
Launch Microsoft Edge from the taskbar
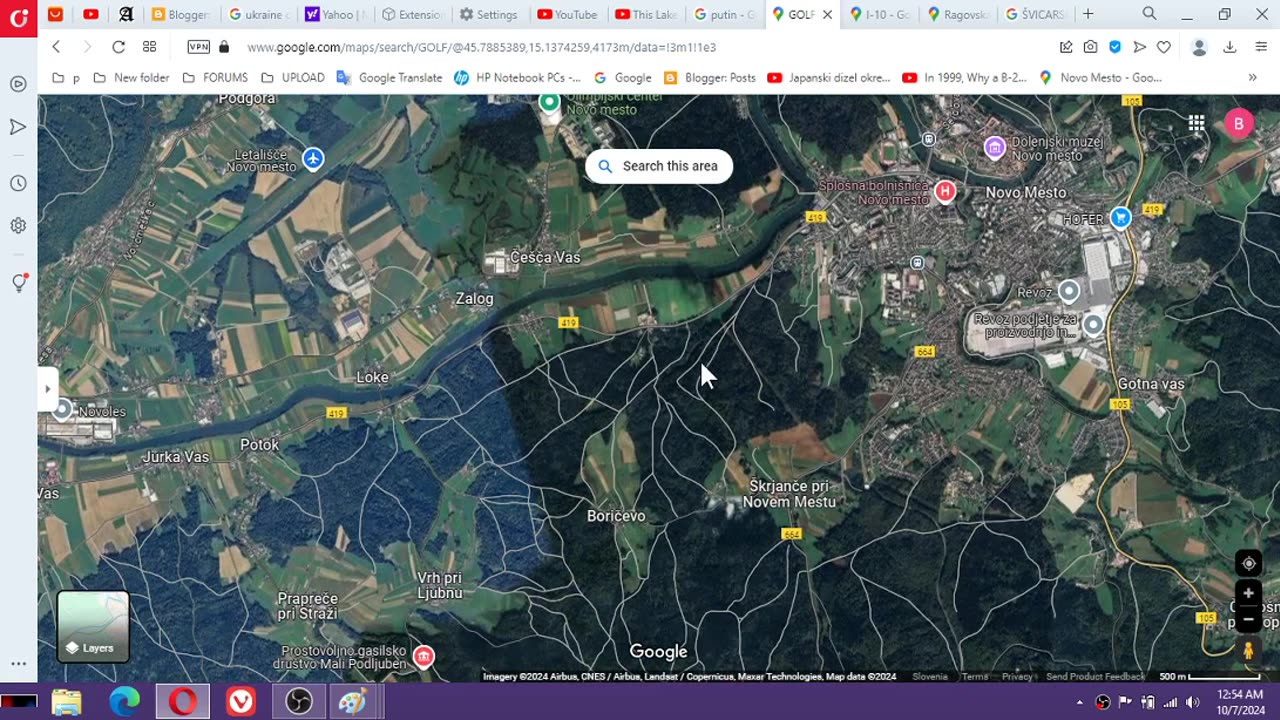[x=125, y=702]
